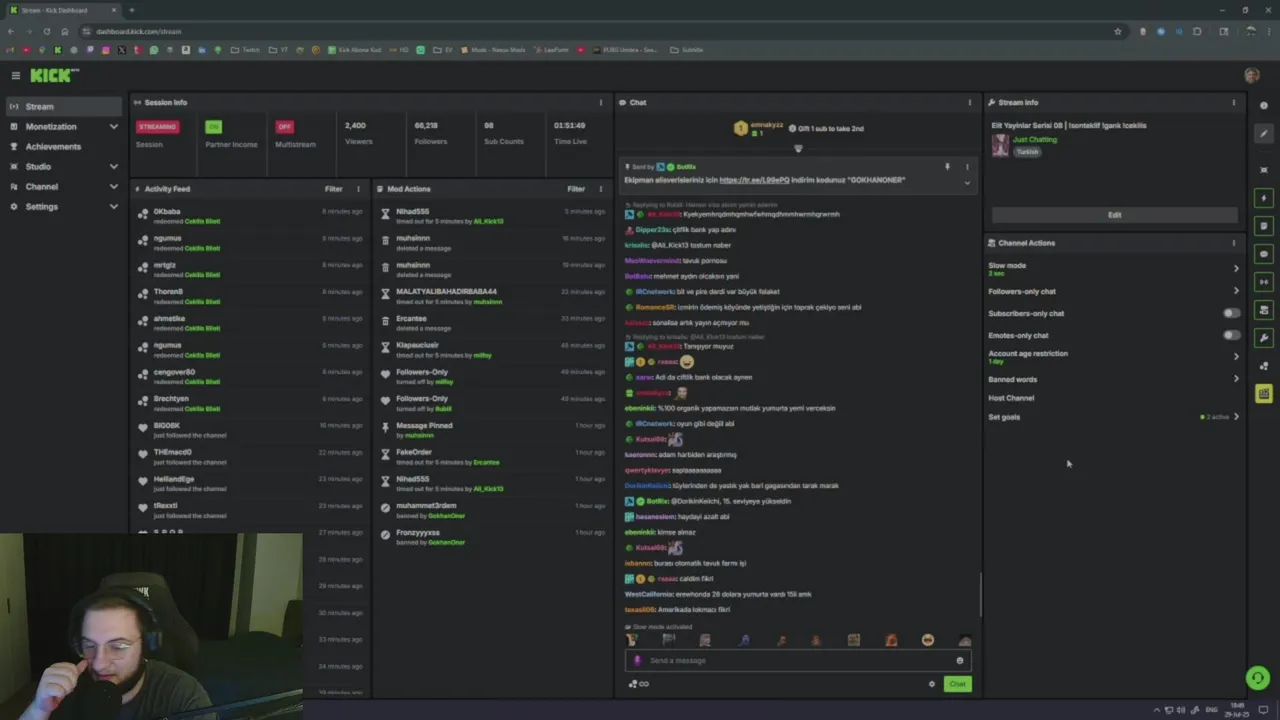This screenshot has width=1280, height=720.
Task: Click the Send a message input field
Action: pyautogui.click(x=798, y=660)
